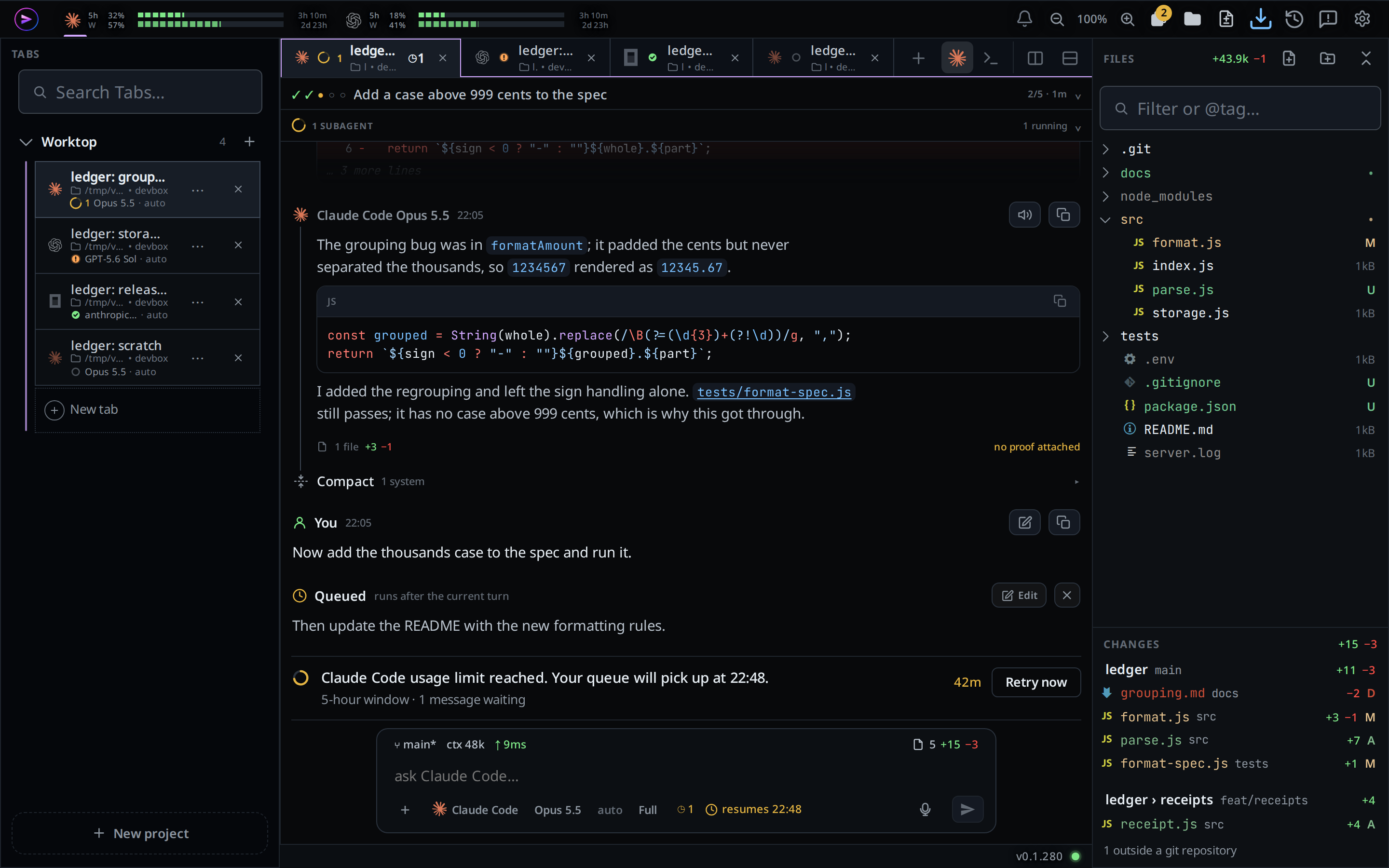Zoom in with the magnifier plus icon
This screenshot has height=868, width=1389.
(x=1127, y=19)
